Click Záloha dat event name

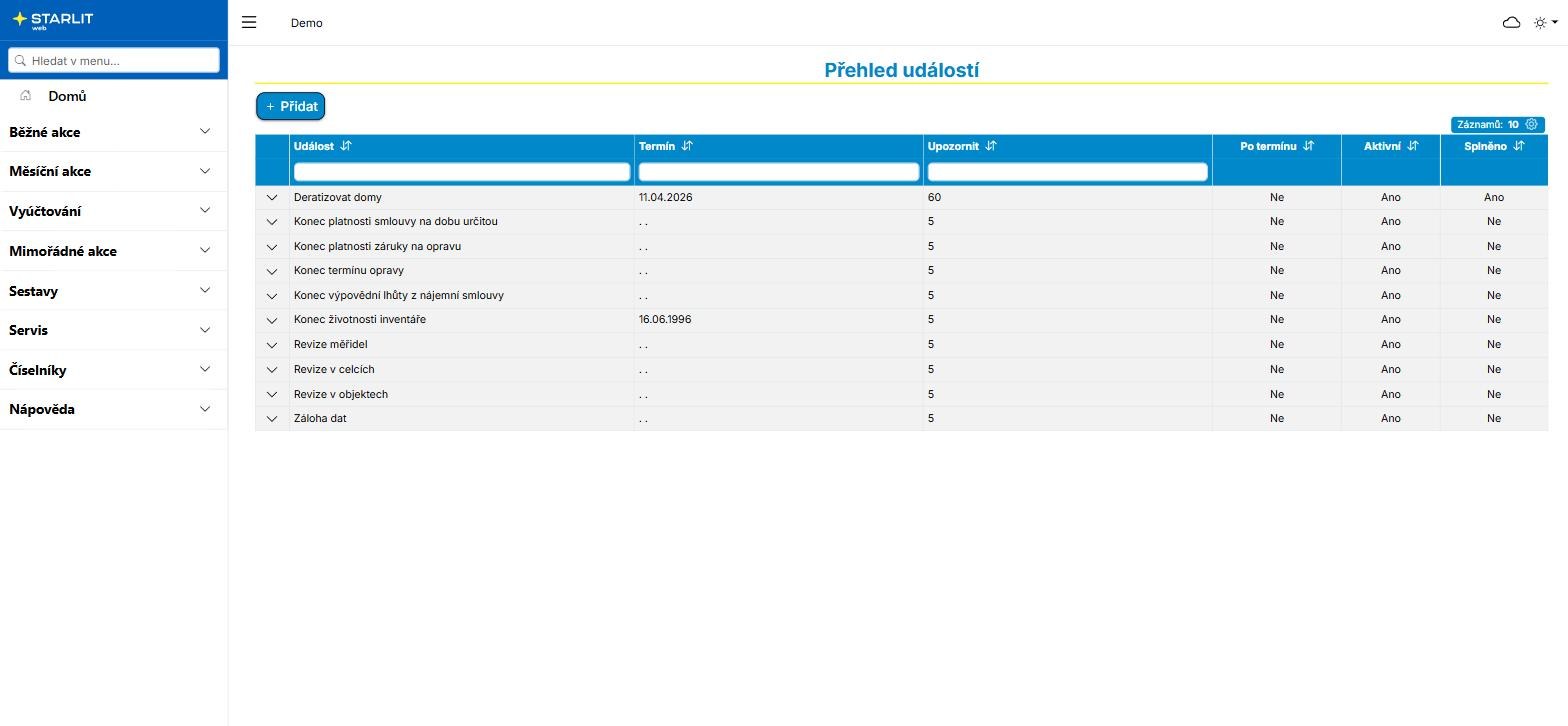[x=320, y=419]
